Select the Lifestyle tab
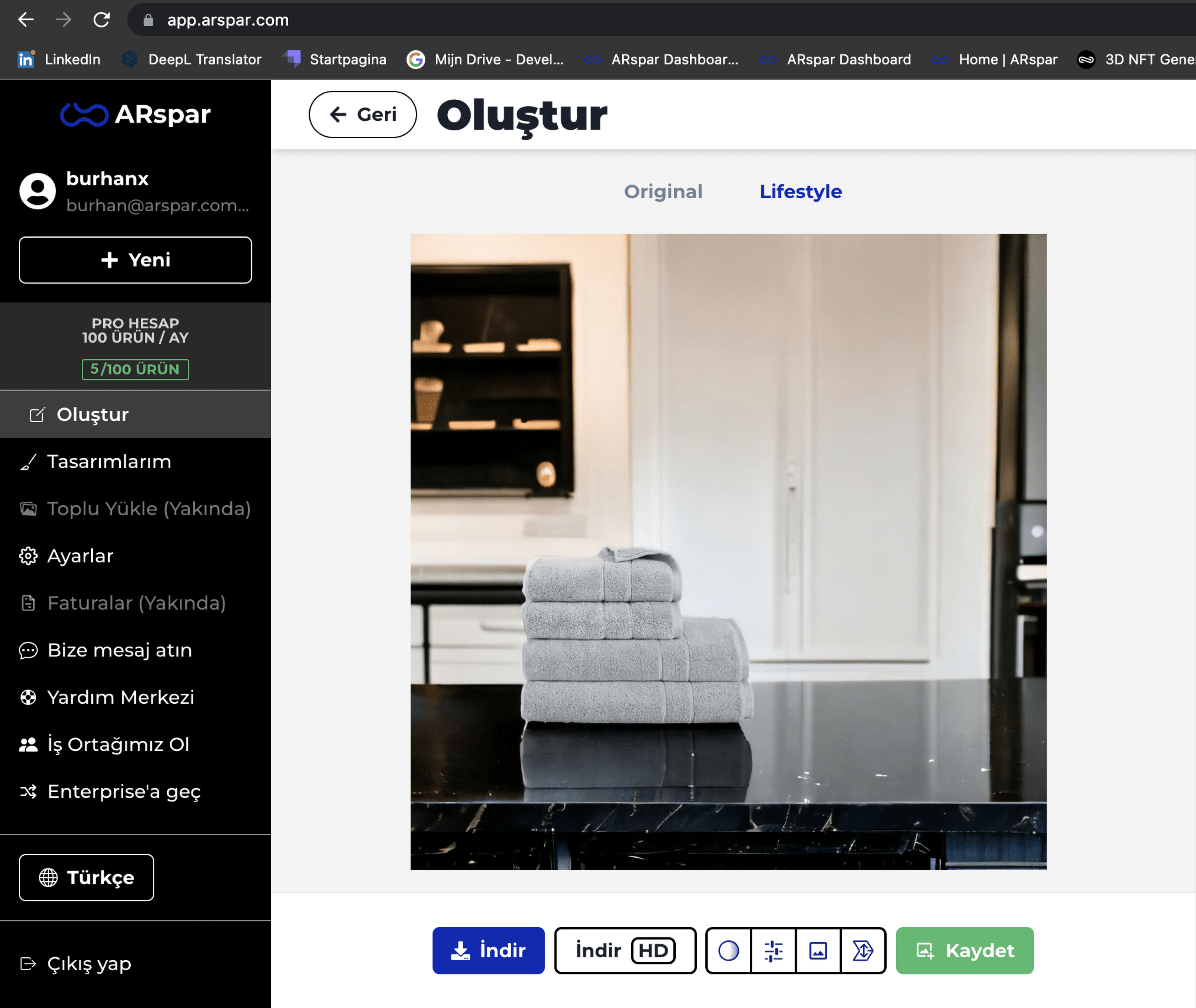The image size is (1196, 1008). [x=800, y=191]
